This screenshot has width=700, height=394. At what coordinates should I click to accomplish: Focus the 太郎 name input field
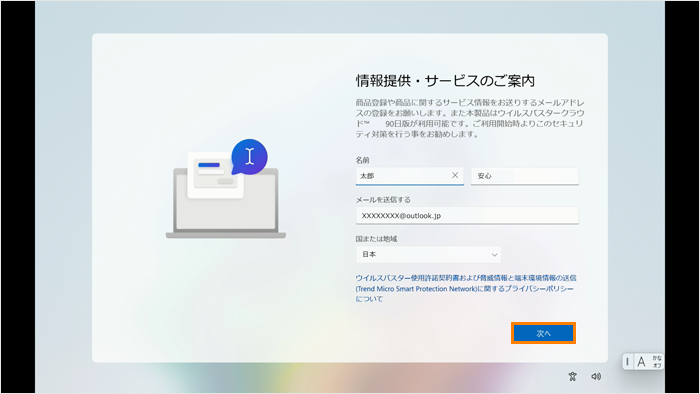pos(409,176)
